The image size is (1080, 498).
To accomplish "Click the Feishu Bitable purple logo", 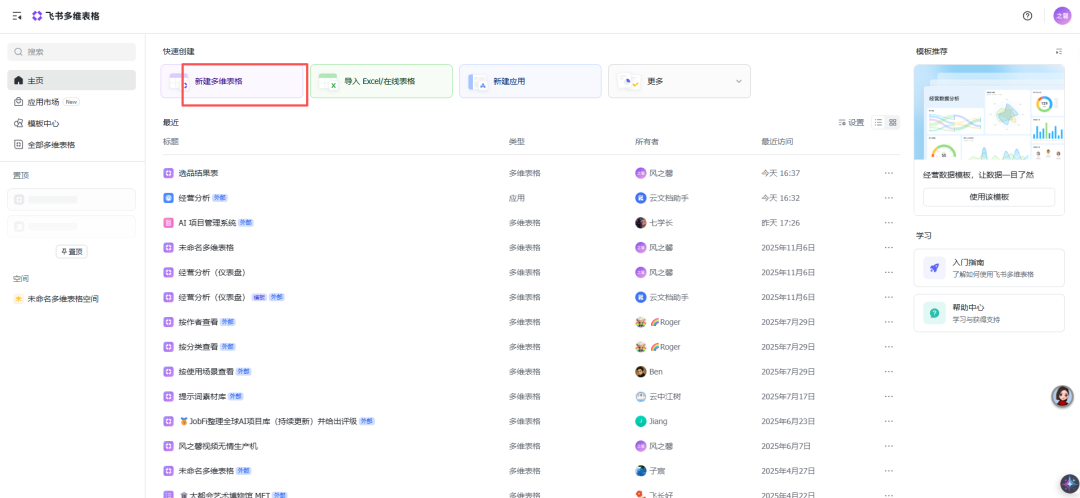I will [x=37, y=16].
